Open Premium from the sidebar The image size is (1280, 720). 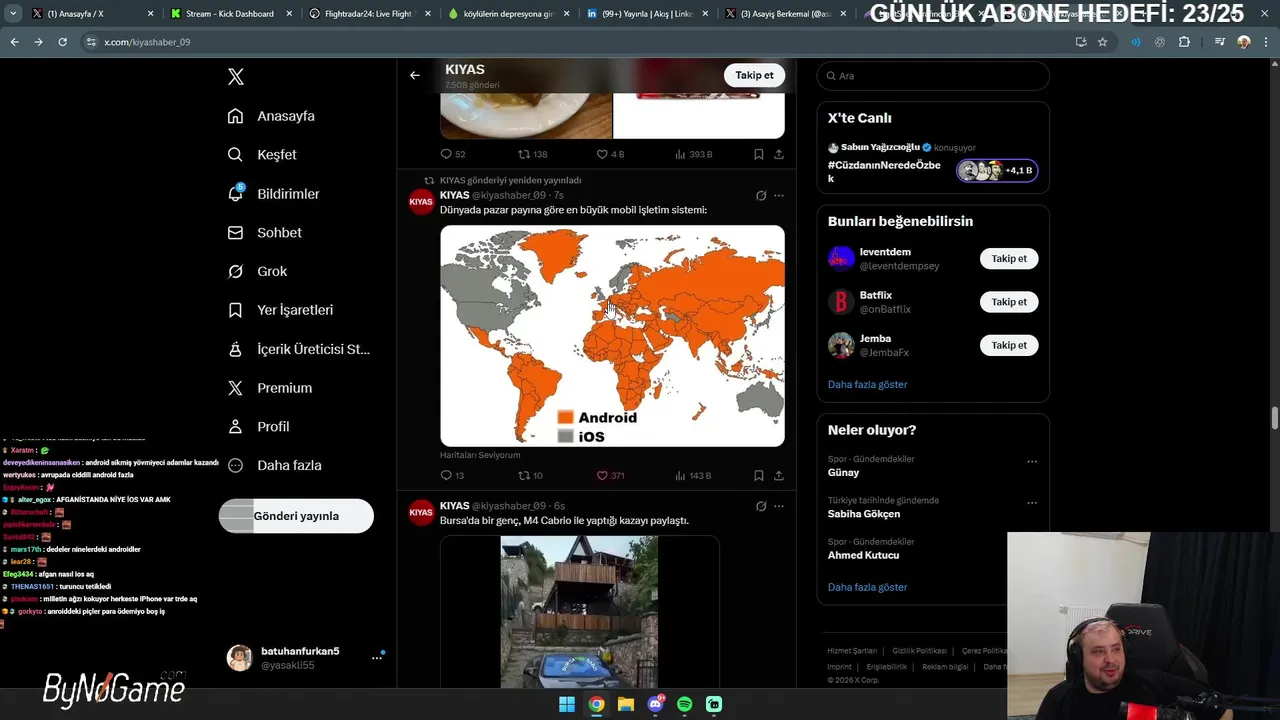coord(270,388)
